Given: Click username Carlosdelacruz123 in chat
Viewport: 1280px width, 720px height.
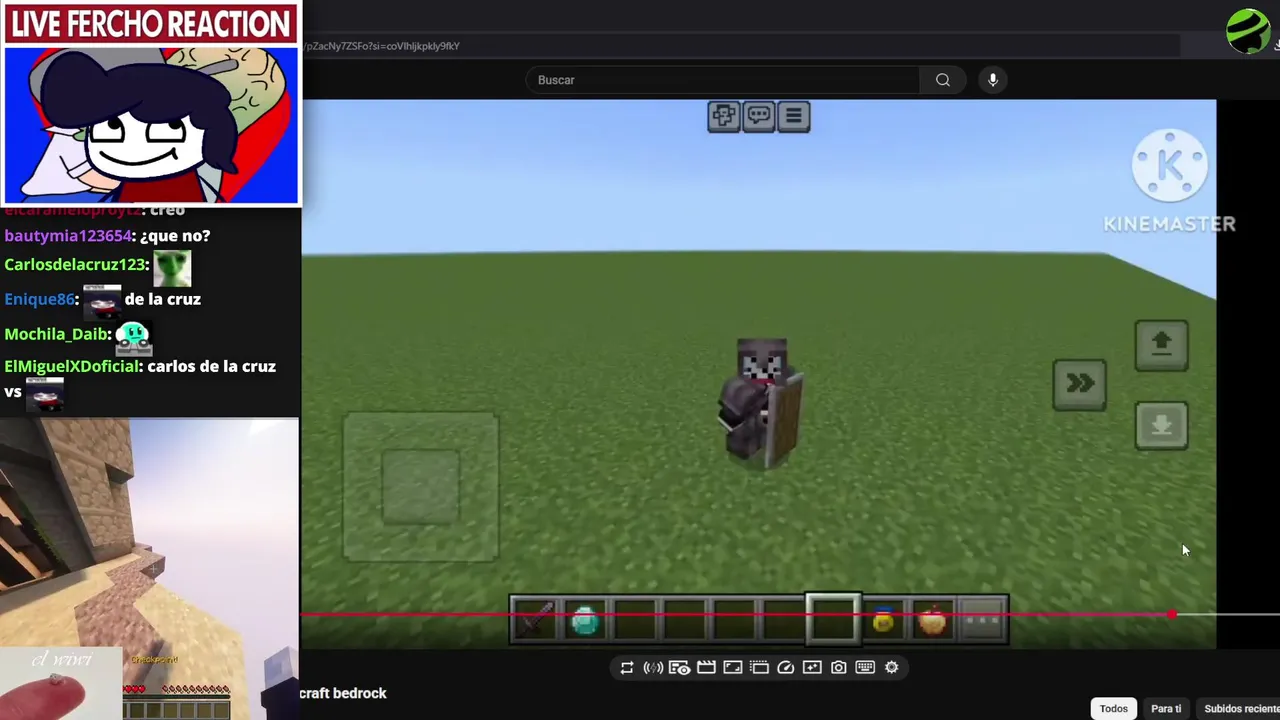Looking at the screenshot, I should tap(75, 265).
